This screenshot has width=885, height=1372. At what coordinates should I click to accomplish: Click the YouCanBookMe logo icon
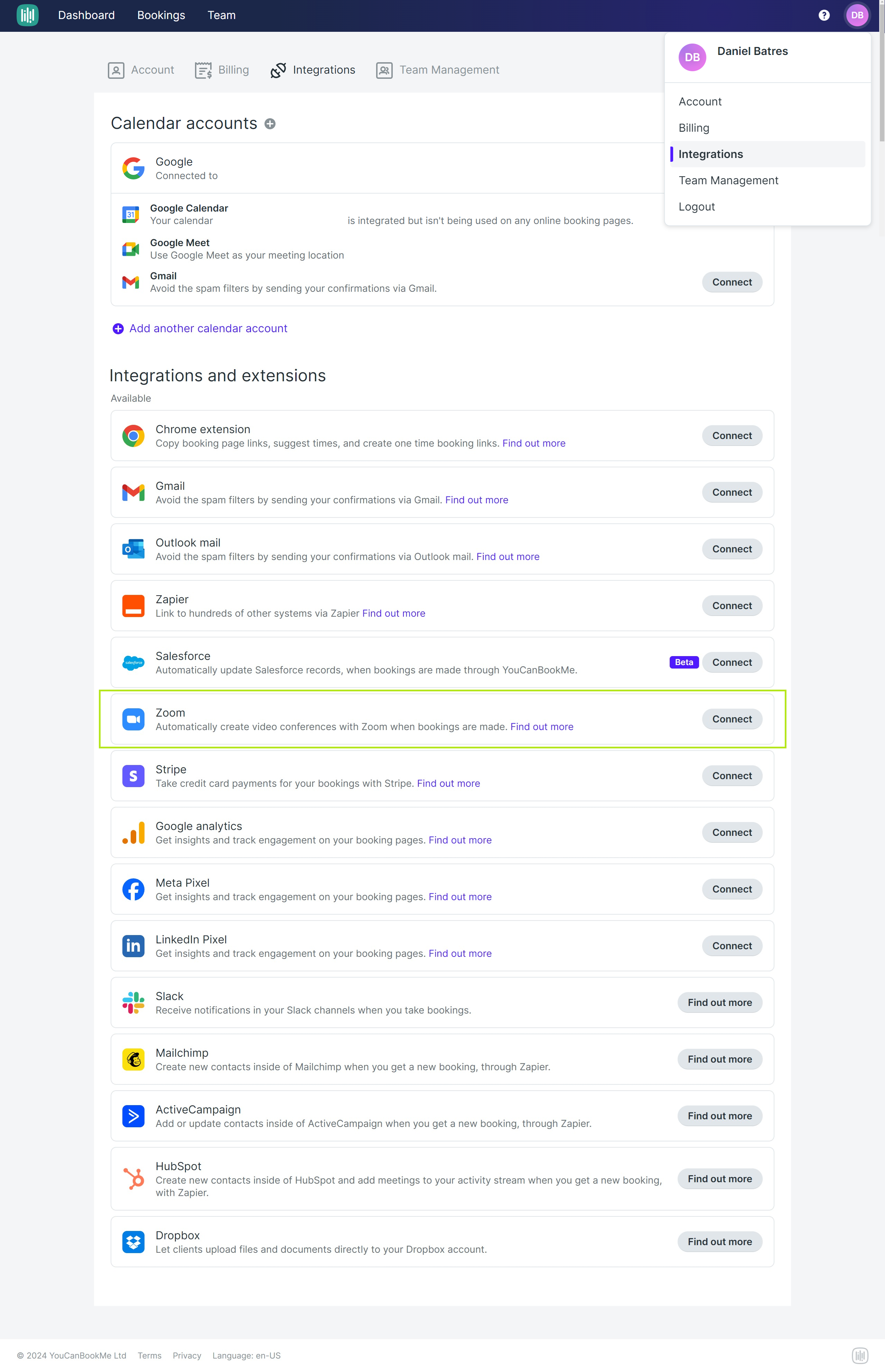tap(27, 16)
